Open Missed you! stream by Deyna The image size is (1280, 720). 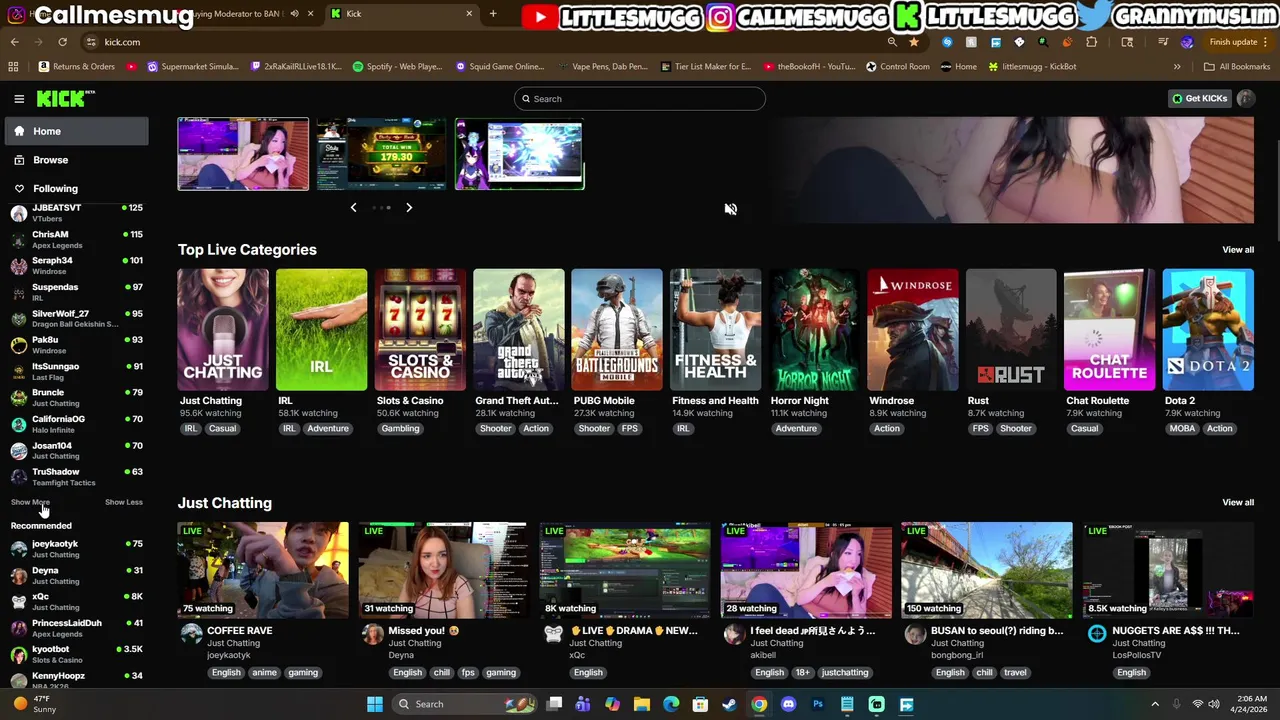pyautogui.click(x=444, y=569)
